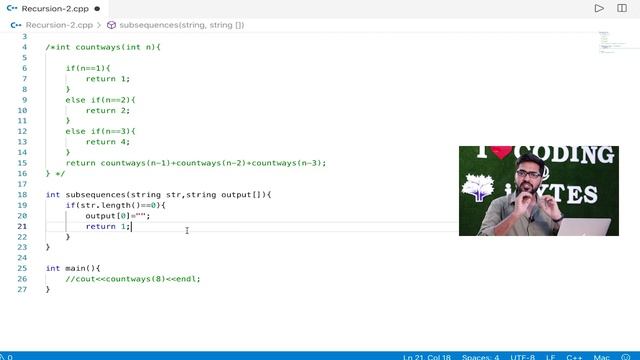Click the feedback icon in status bar

[625, 357]
